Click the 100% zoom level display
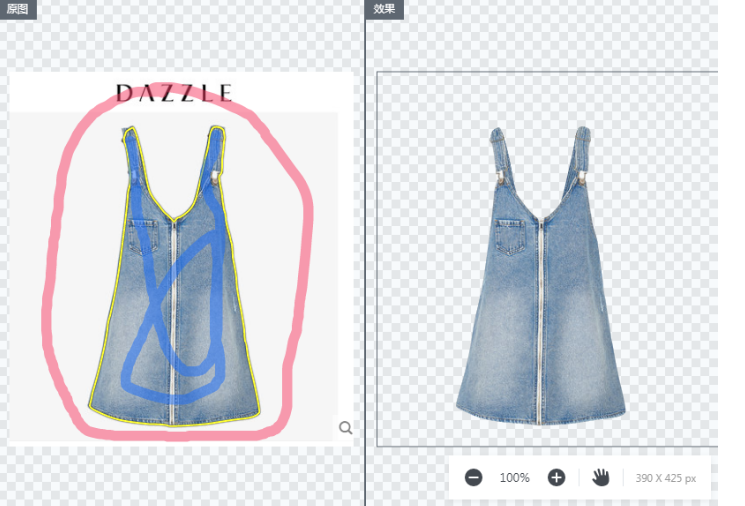Image resolution: width=745 pixels, height=506 pixels. pyautogui.click(x=514, y=478)
